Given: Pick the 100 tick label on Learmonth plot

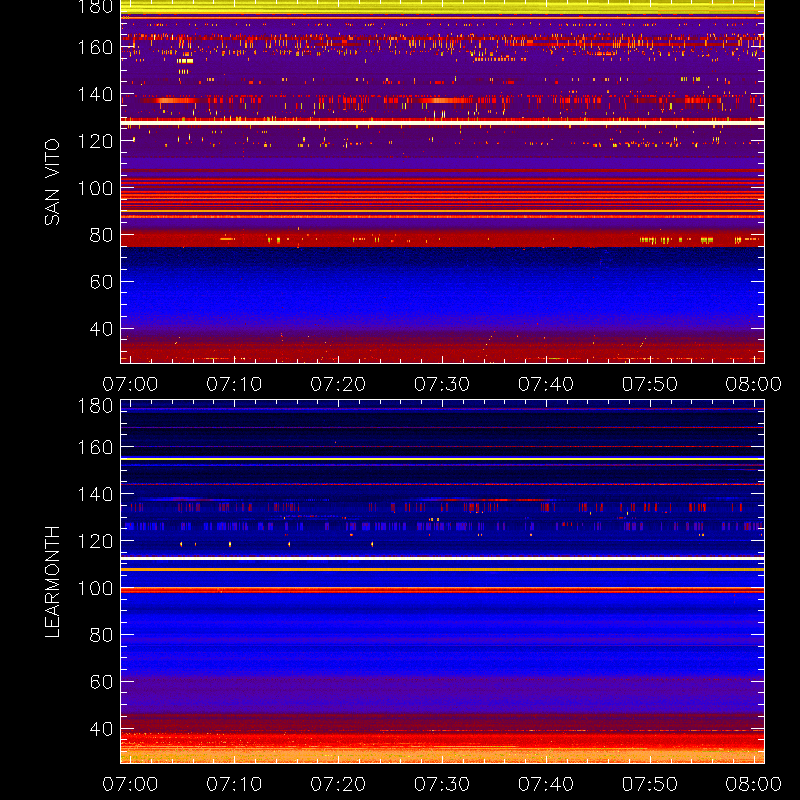Looking at the screenshot, I should (95, 588).
